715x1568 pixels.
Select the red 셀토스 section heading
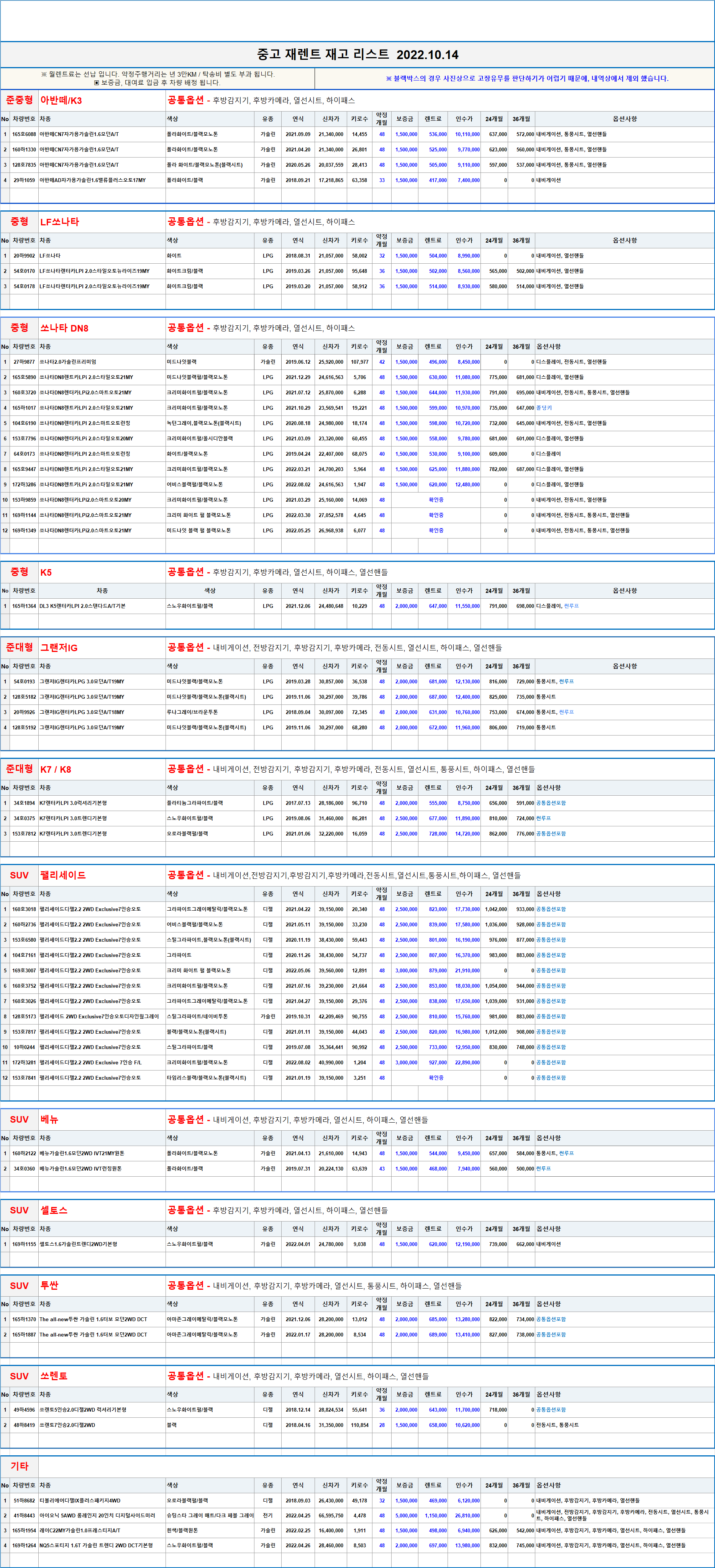(54, 1210)
